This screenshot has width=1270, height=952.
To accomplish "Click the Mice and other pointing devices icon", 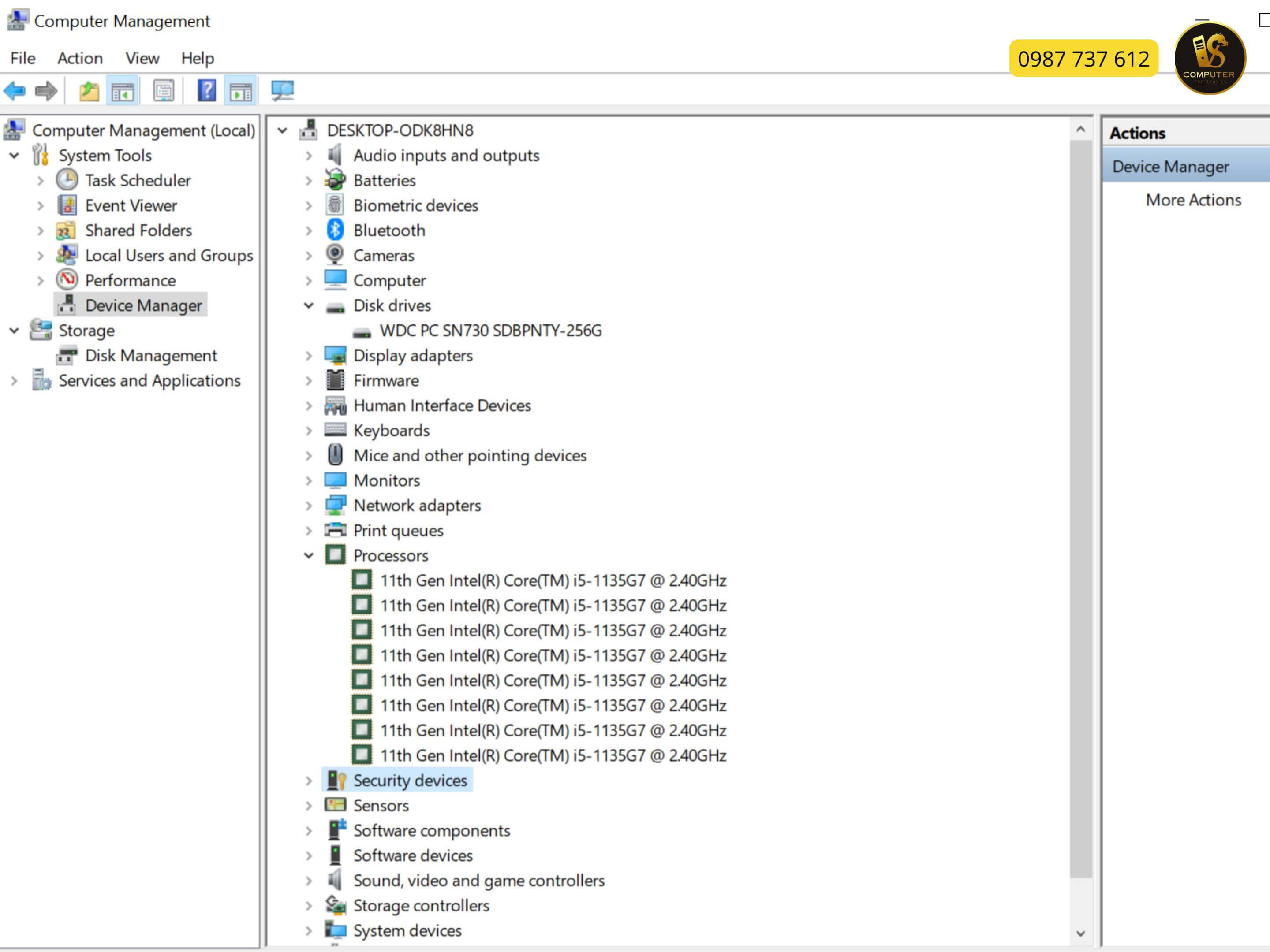I will pos(335,455).
